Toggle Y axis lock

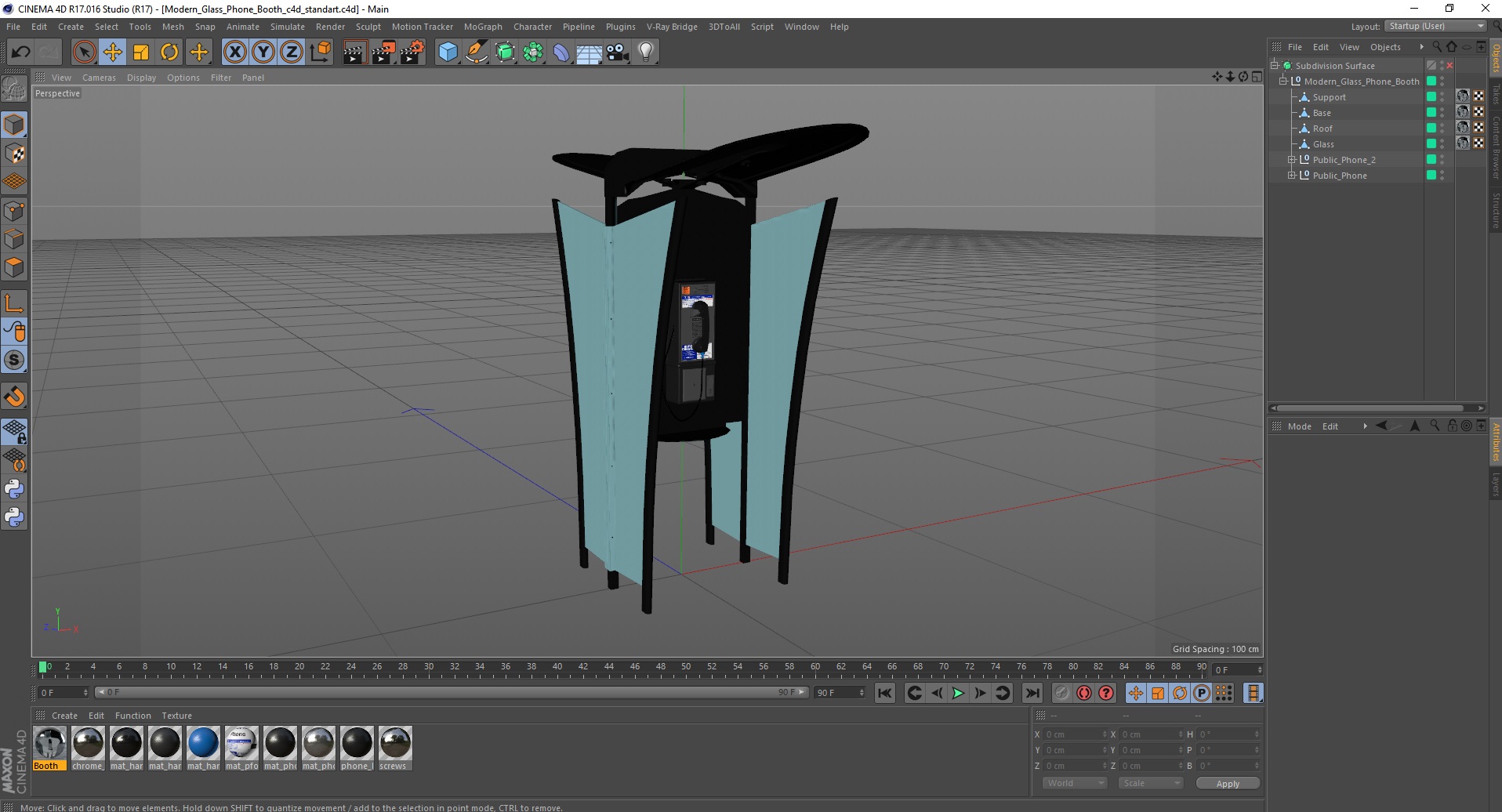[263, 53]
